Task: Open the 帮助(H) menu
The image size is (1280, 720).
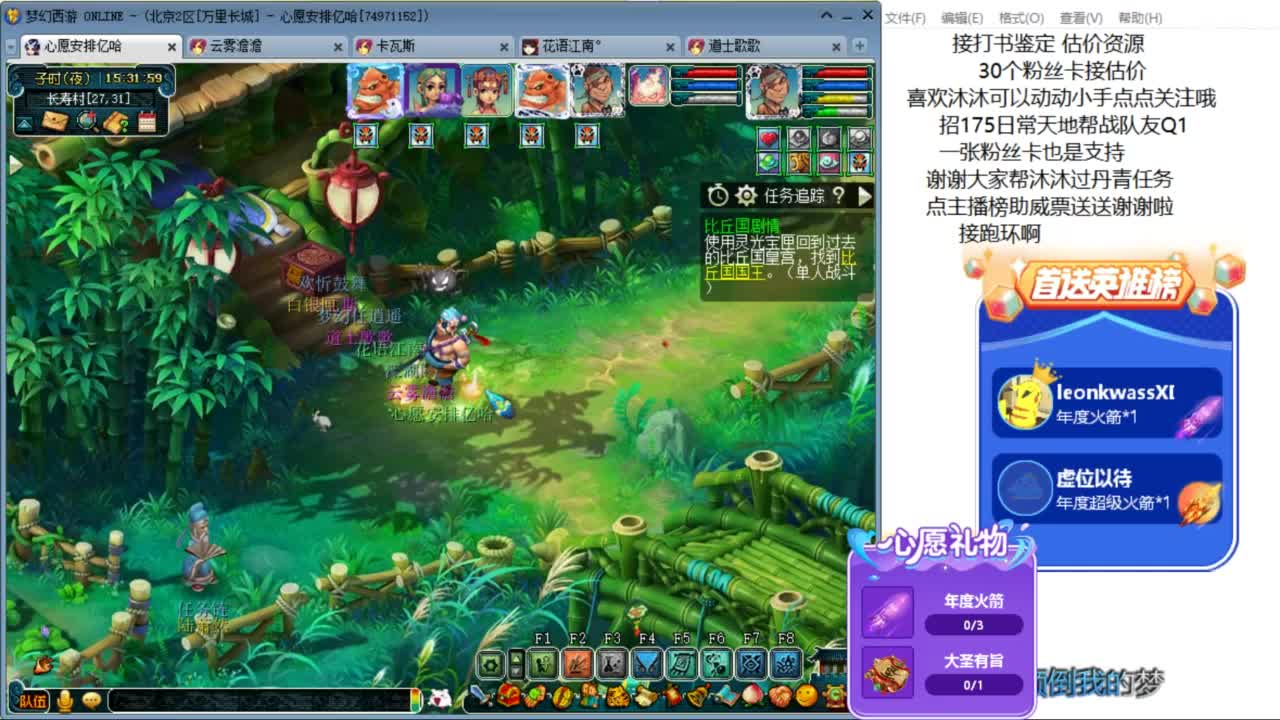Action: coord(1140,18)
